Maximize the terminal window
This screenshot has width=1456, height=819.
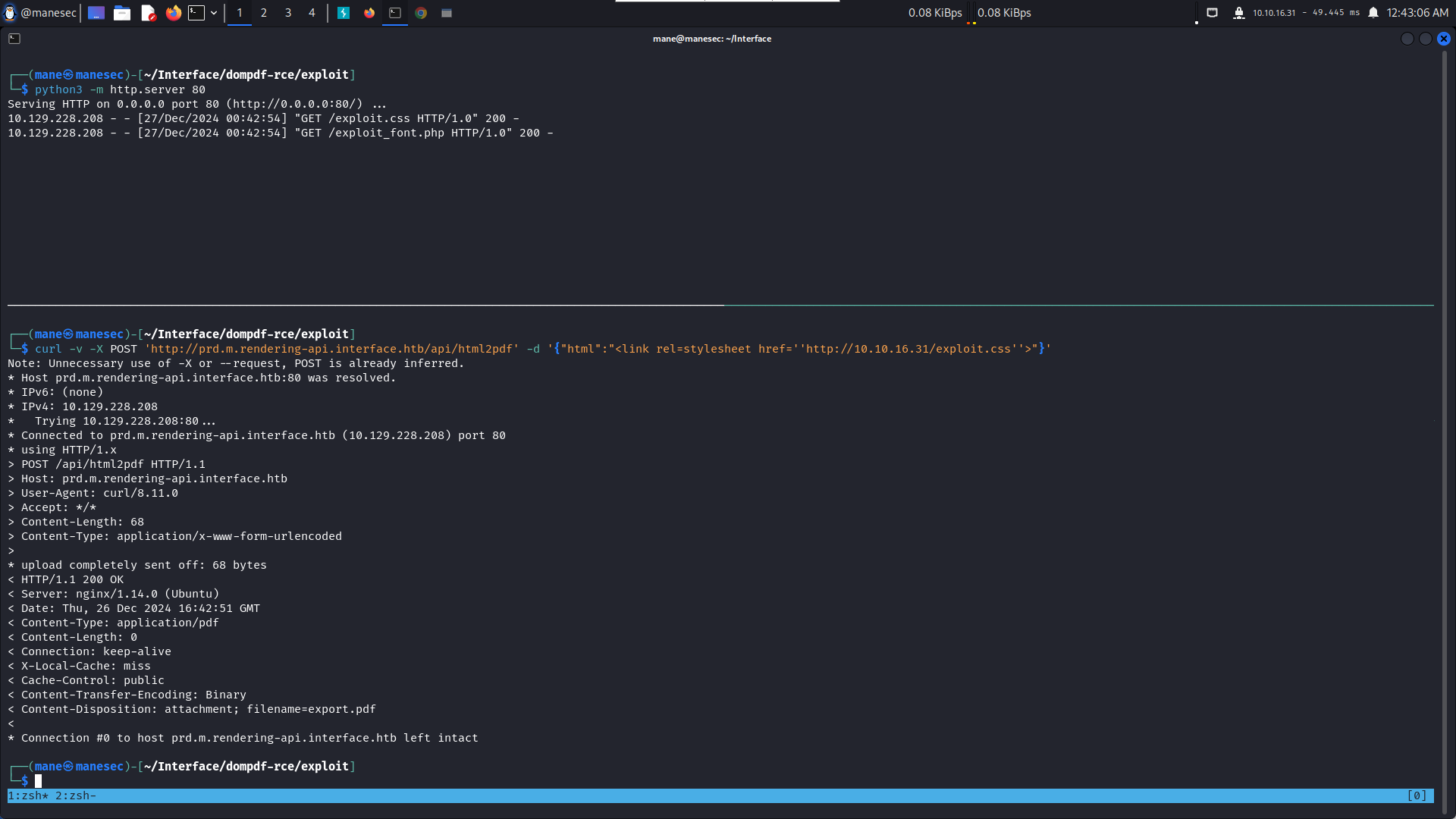[x=1426, y=39]
